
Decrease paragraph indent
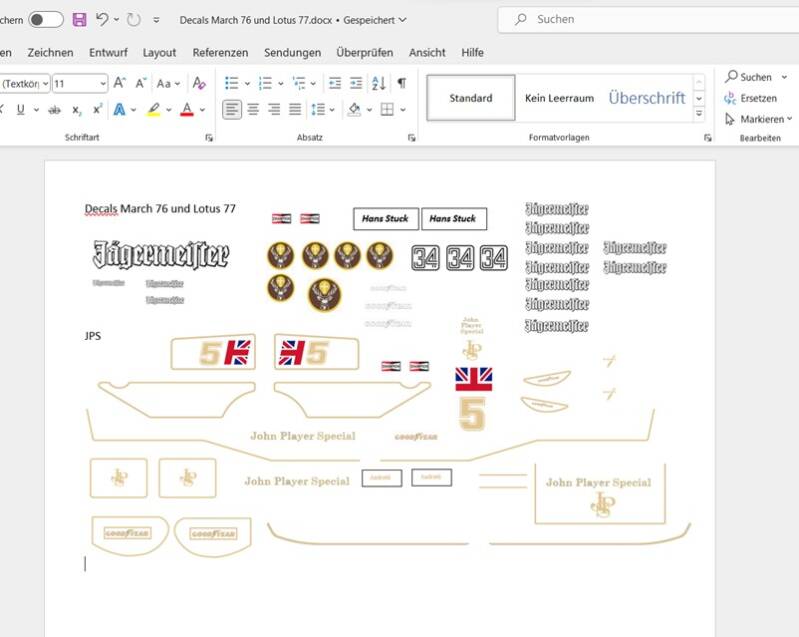tap(335, 83)
